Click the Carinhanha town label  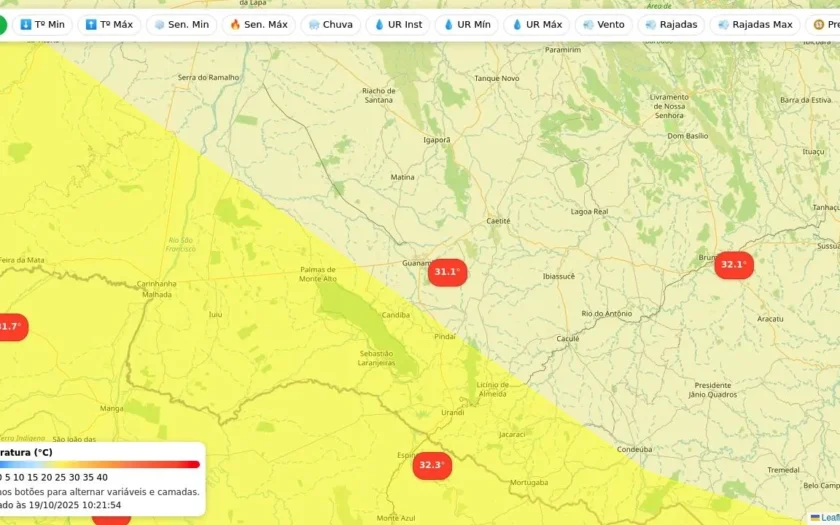[x=156, y=284]
